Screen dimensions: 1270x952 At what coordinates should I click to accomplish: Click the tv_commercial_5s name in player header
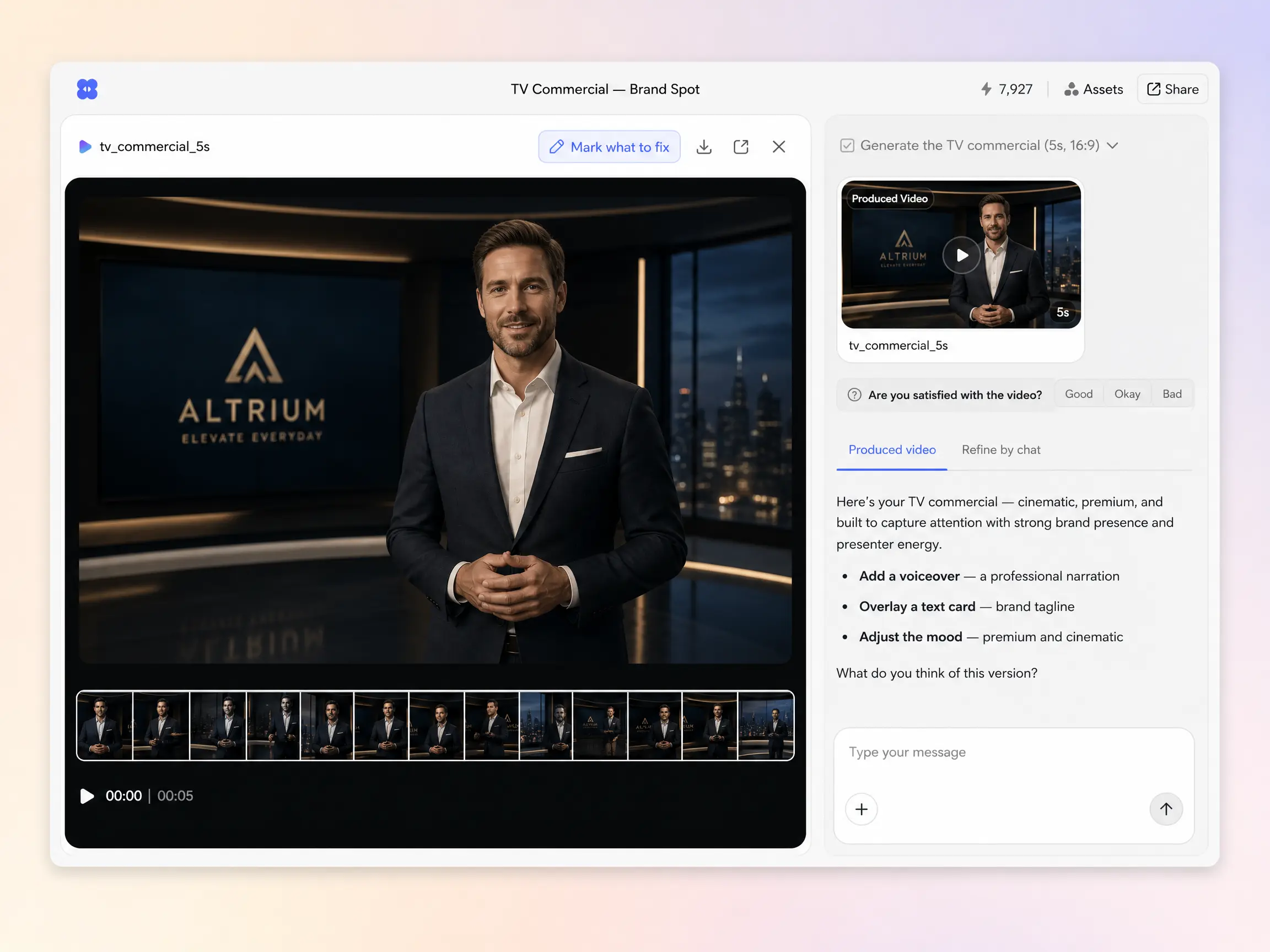coord(154,147)
